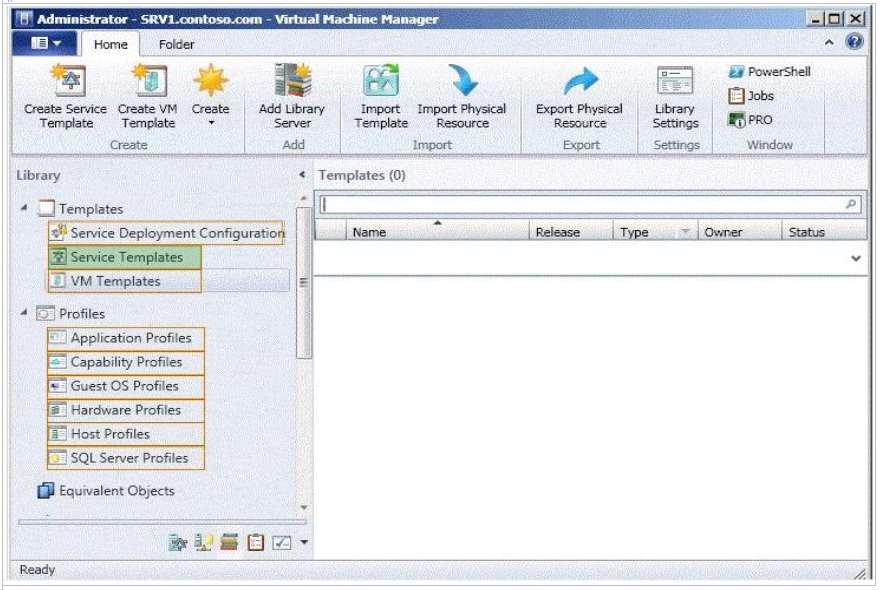Viewport: 880px width, 590px height.
Task: Select the Capability Profiles node
Action: click(126, 362)
